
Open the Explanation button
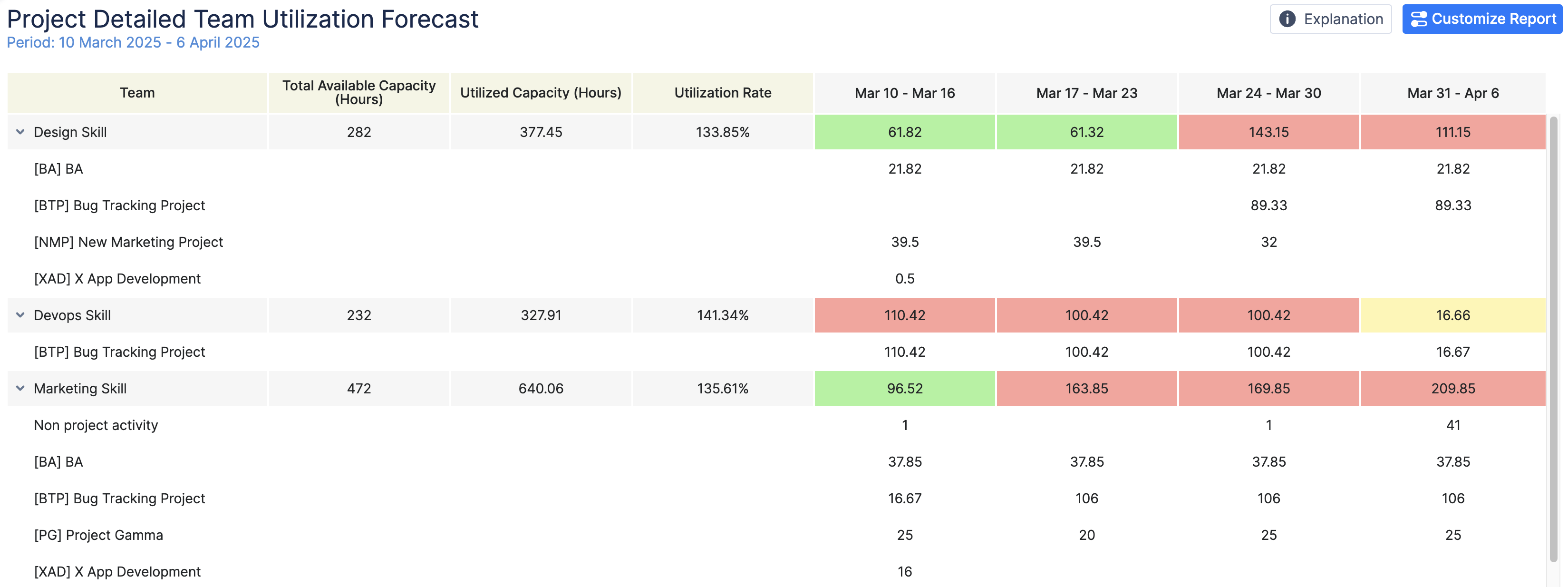point(1330,19)
